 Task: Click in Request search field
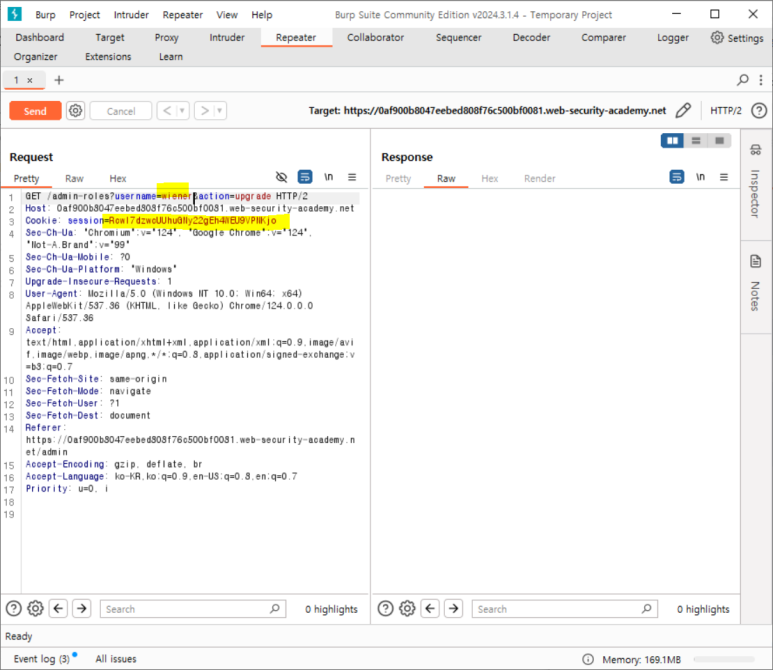193,609
